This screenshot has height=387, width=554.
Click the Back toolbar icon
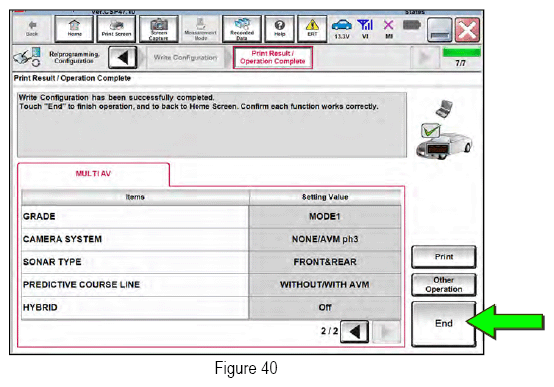32,29
